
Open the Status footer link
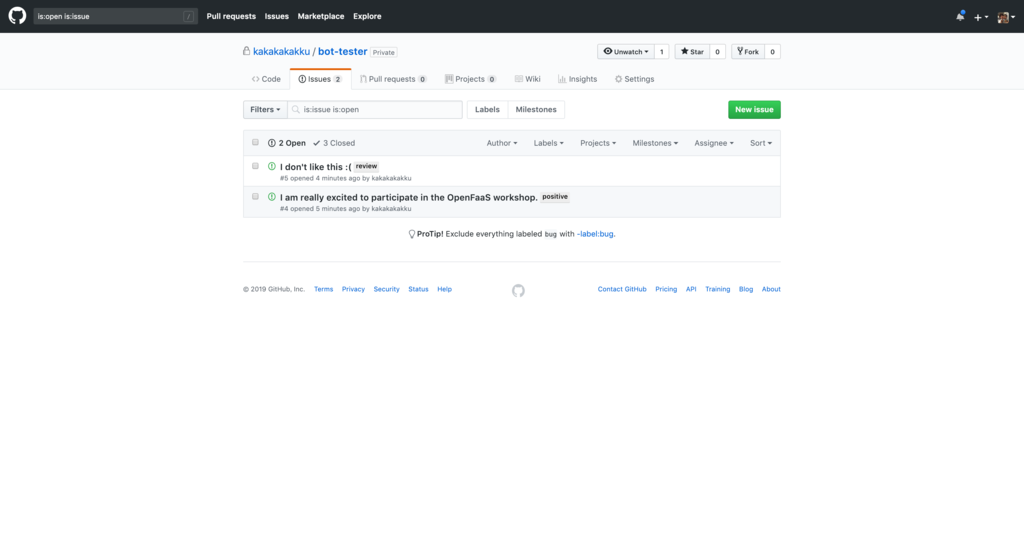[418, 289]
